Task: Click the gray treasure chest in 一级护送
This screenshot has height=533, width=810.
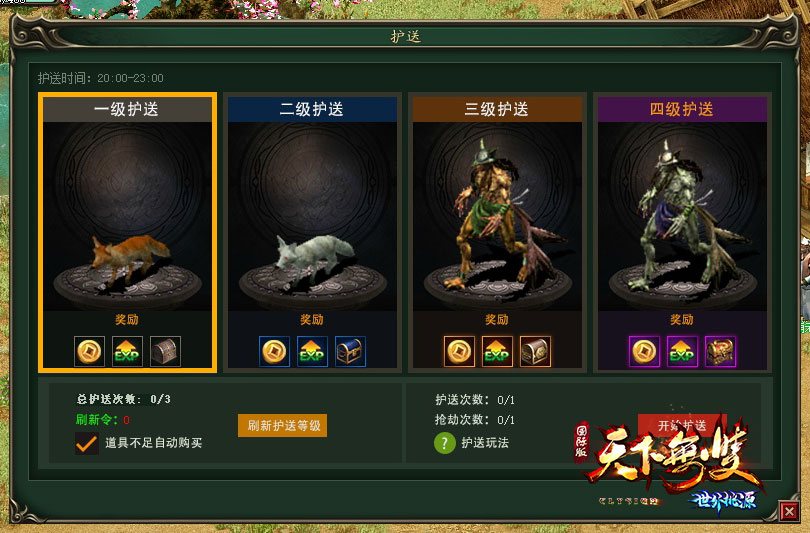Action: tap(165, 351)
